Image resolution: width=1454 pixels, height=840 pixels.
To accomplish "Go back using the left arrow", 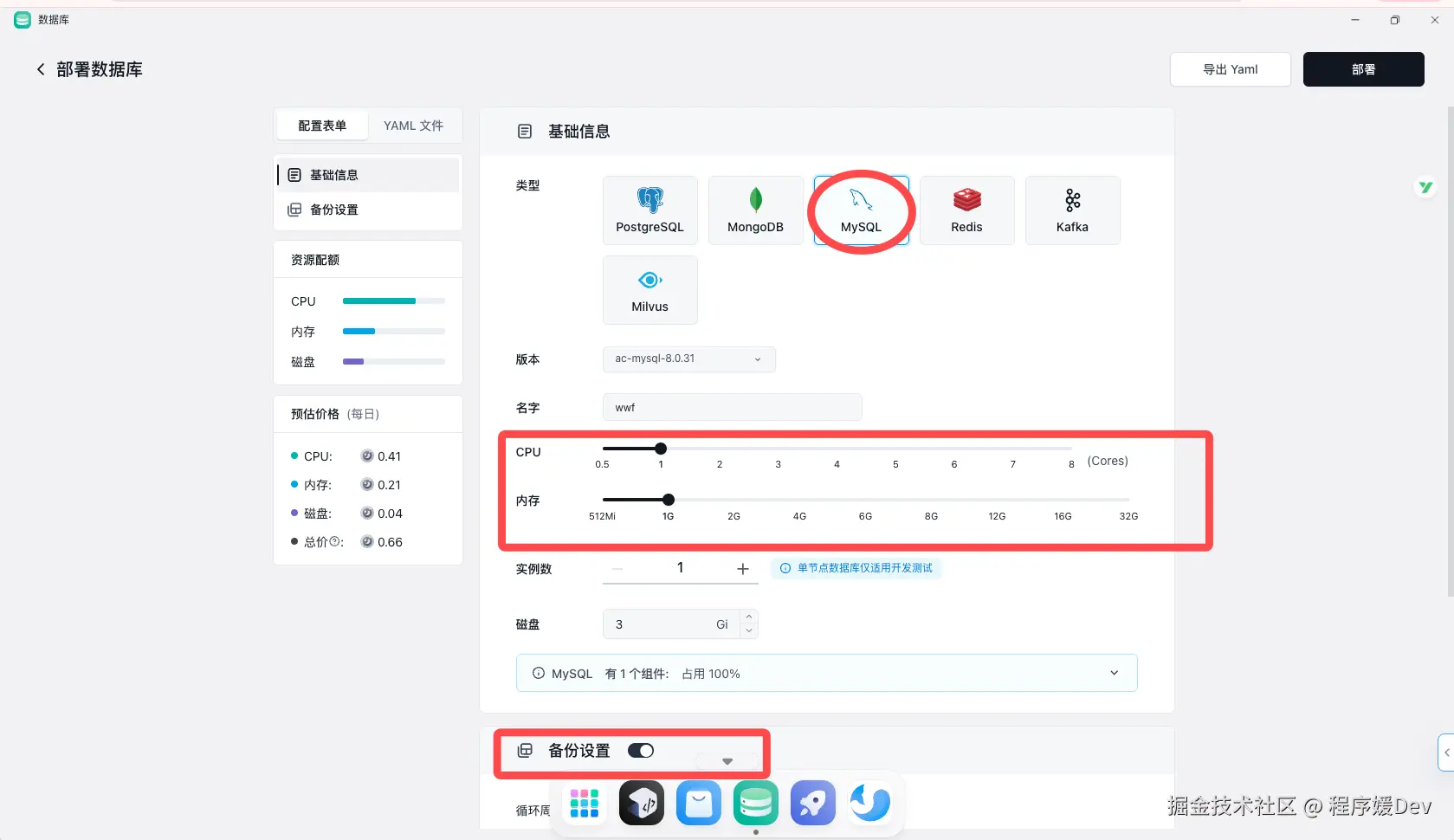I will 41,69.
